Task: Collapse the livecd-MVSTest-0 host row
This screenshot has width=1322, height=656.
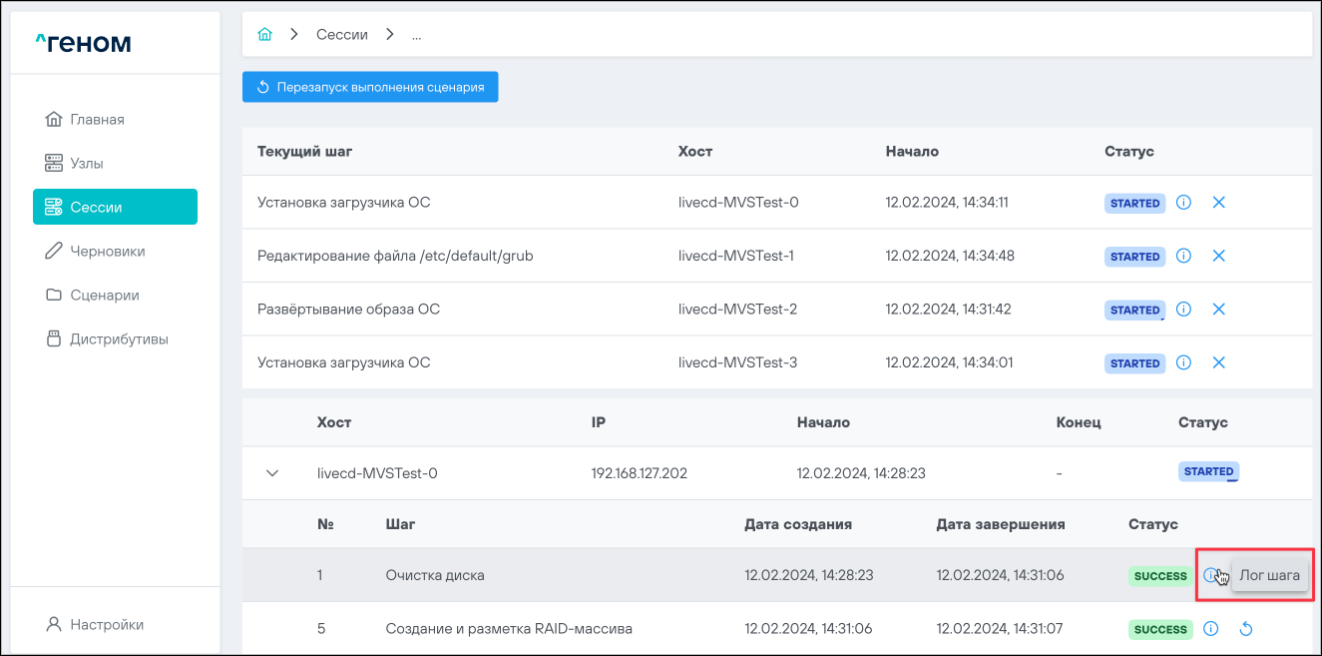Action: click(272, 473)
